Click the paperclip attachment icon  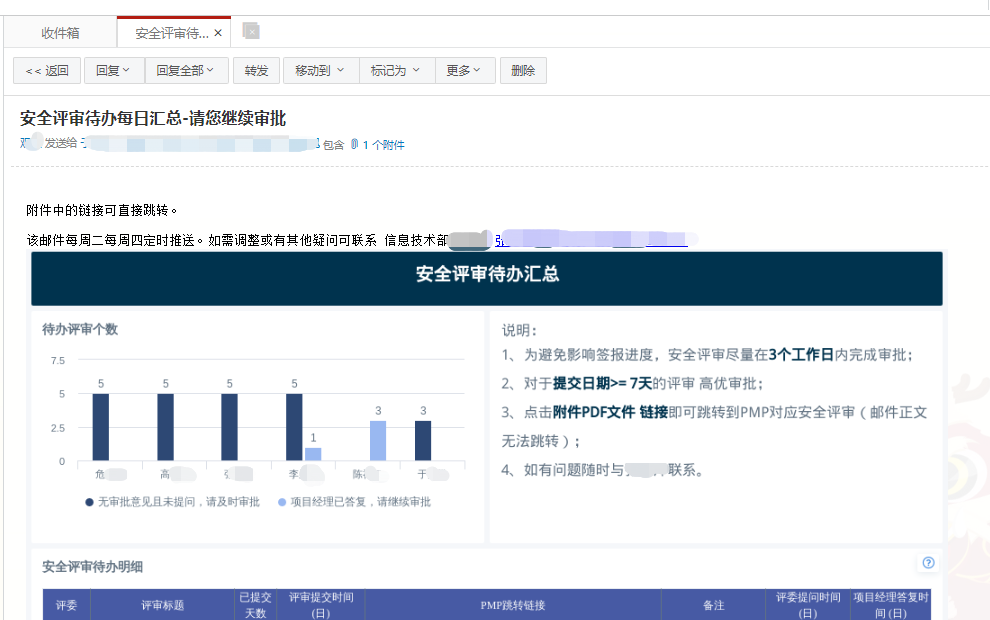pos(355,145)
